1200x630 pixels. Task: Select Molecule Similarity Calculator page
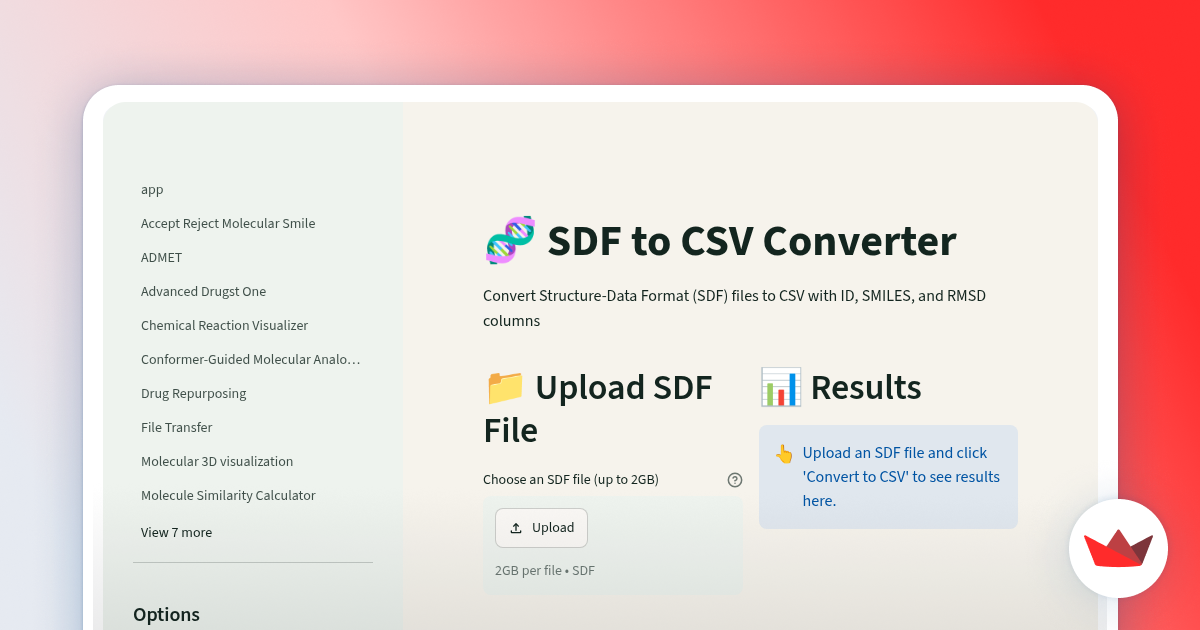(228, 496)
